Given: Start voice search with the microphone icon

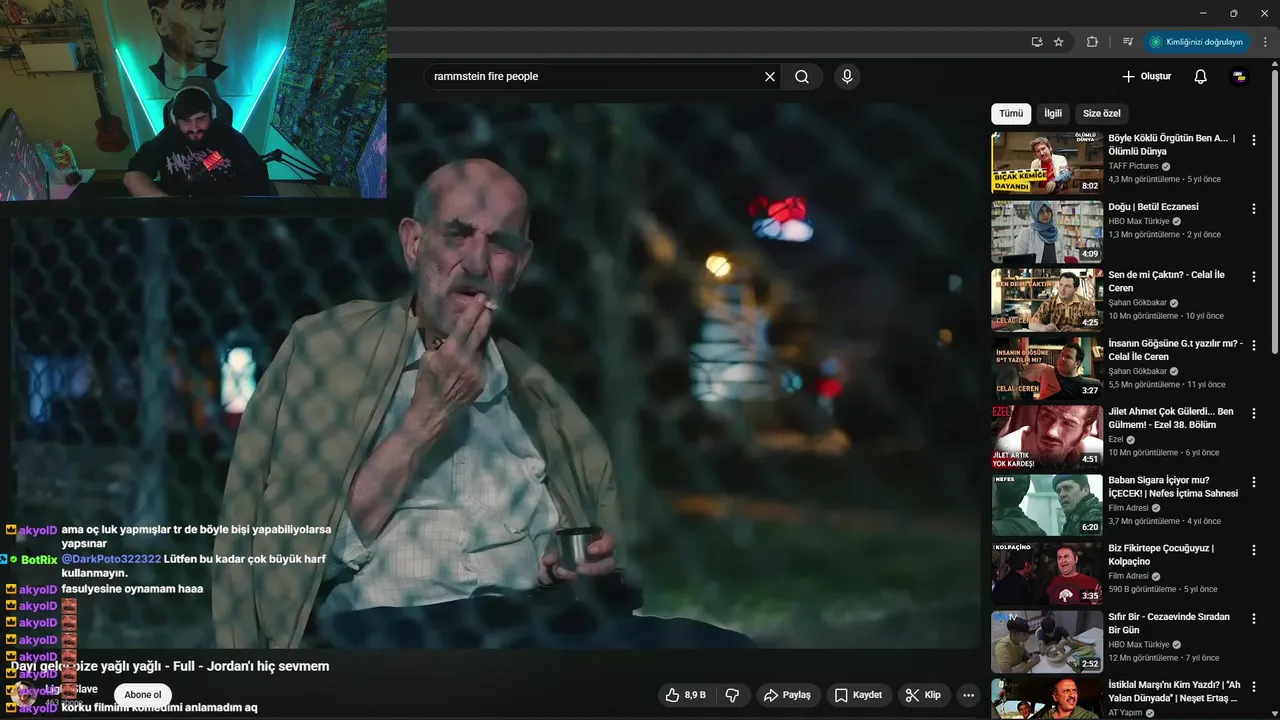Looking at the screenshot, I should [847, 77].
